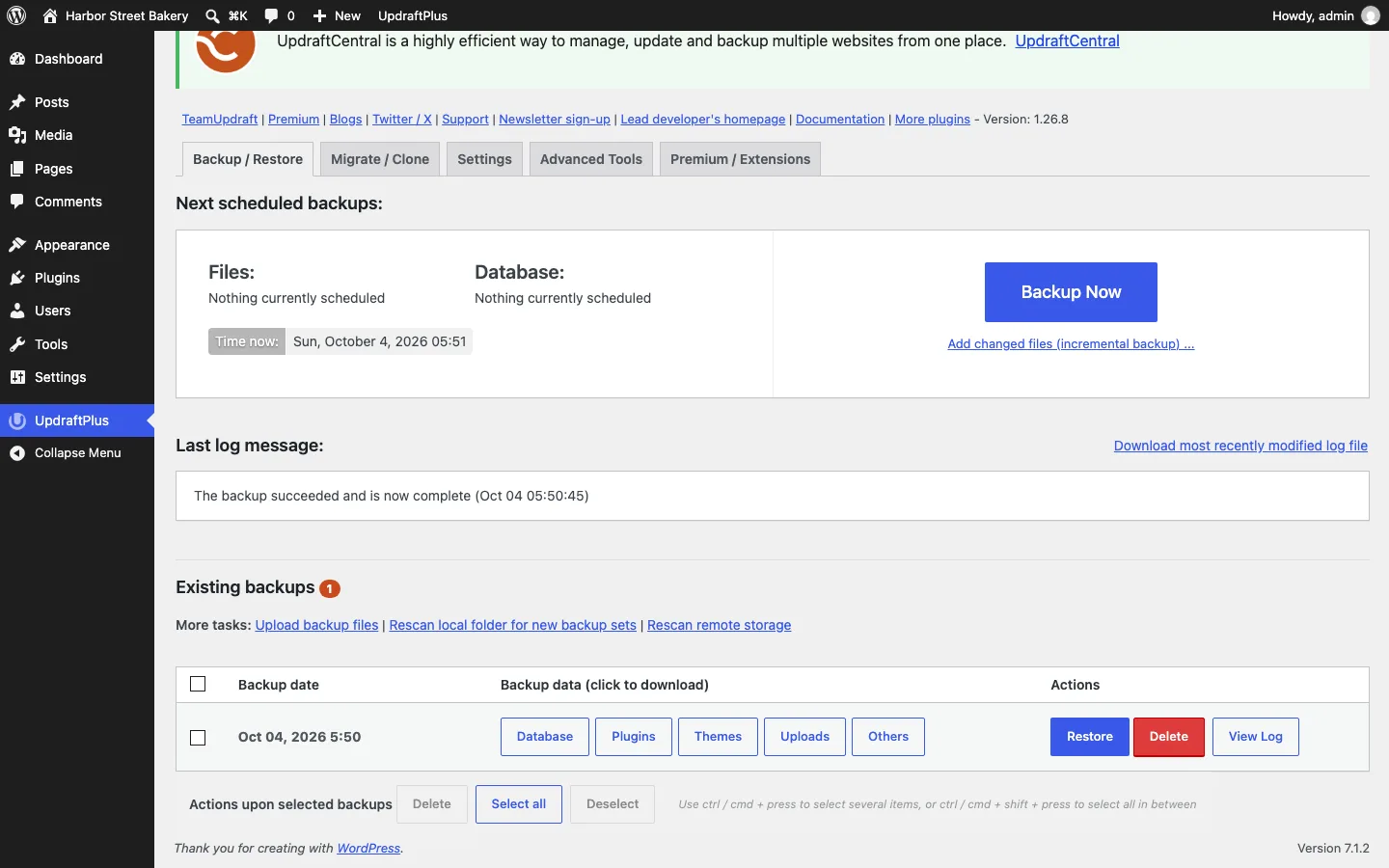
Task: Click the admin avatar icon
Action: pyautogui.click(x=1371, y=15)
